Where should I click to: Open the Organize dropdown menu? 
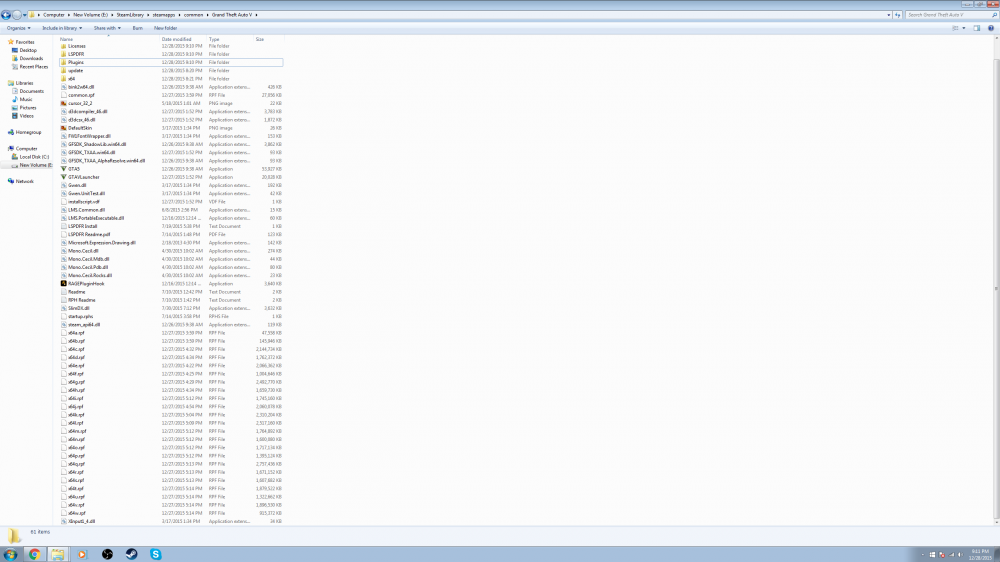pyautogui.click(x=18, y=28)
